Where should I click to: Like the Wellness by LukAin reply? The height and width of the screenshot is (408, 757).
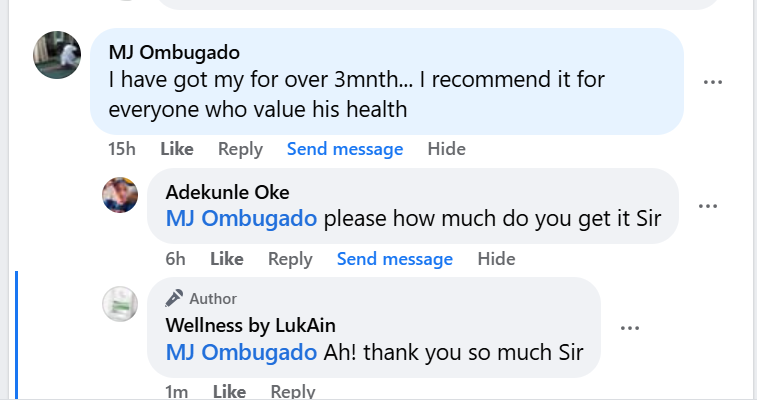click(229, 392)
